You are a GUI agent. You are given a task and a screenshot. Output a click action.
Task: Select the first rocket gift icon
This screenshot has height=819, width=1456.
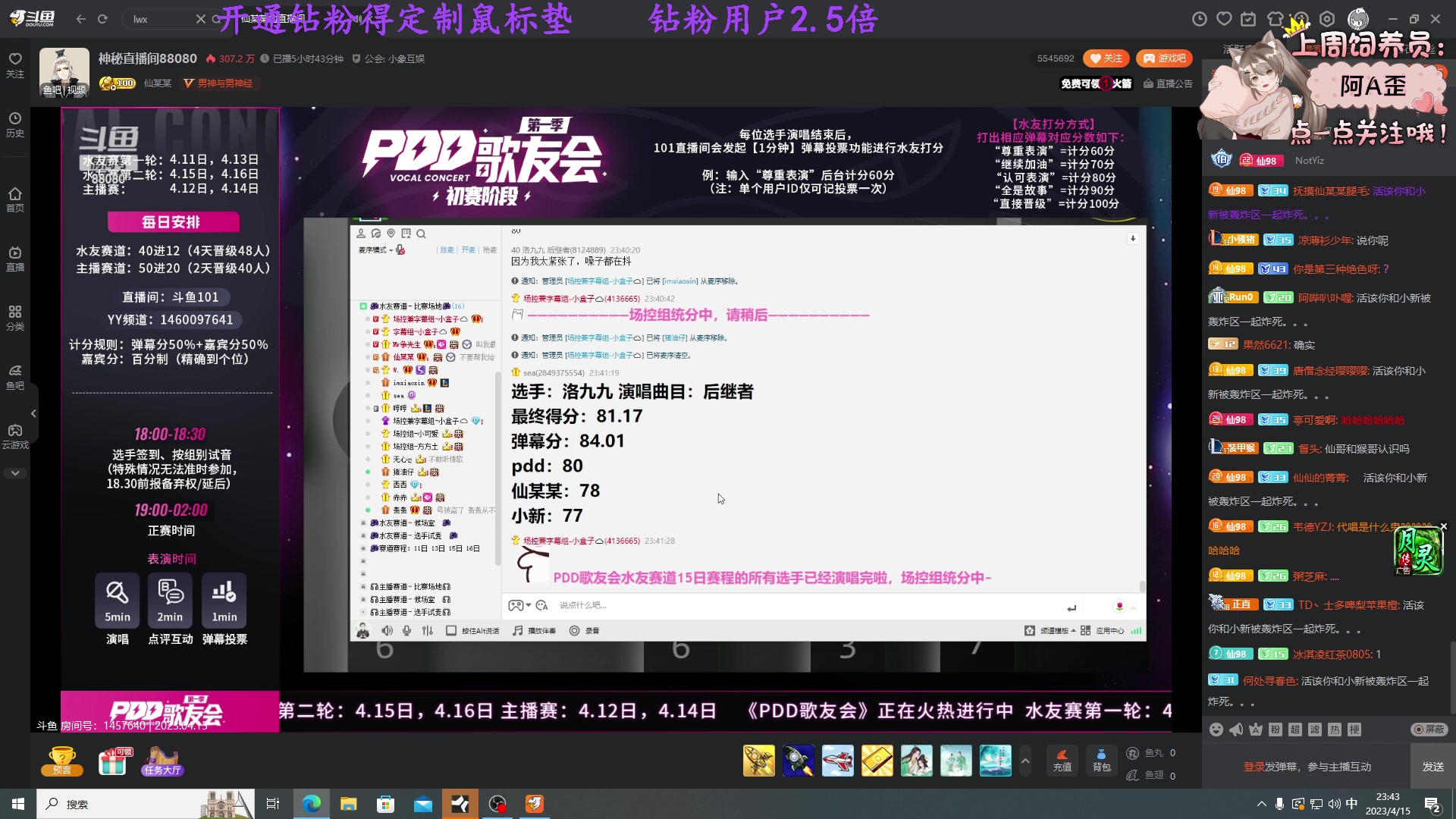(759, 761)
